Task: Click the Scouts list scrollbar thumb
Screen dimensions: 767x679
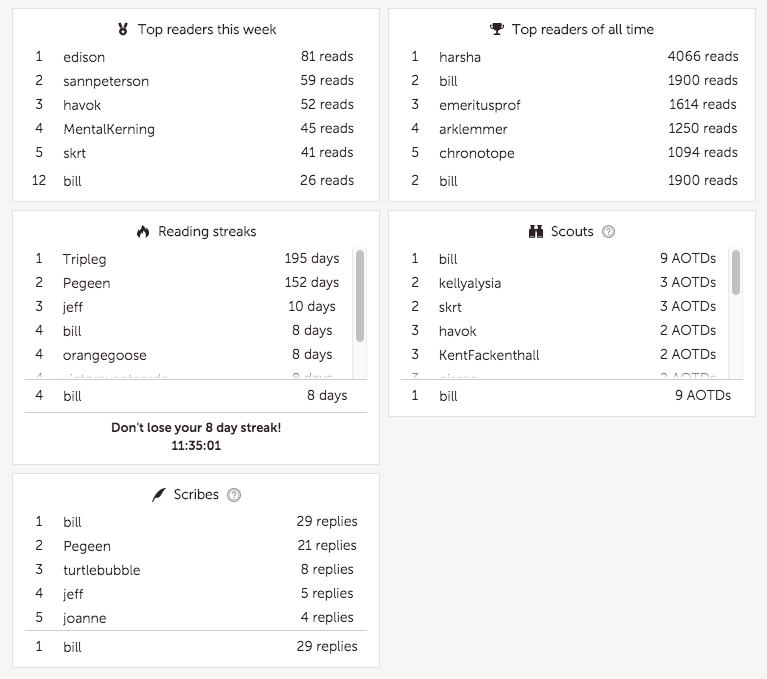Action: coord(736,272)
